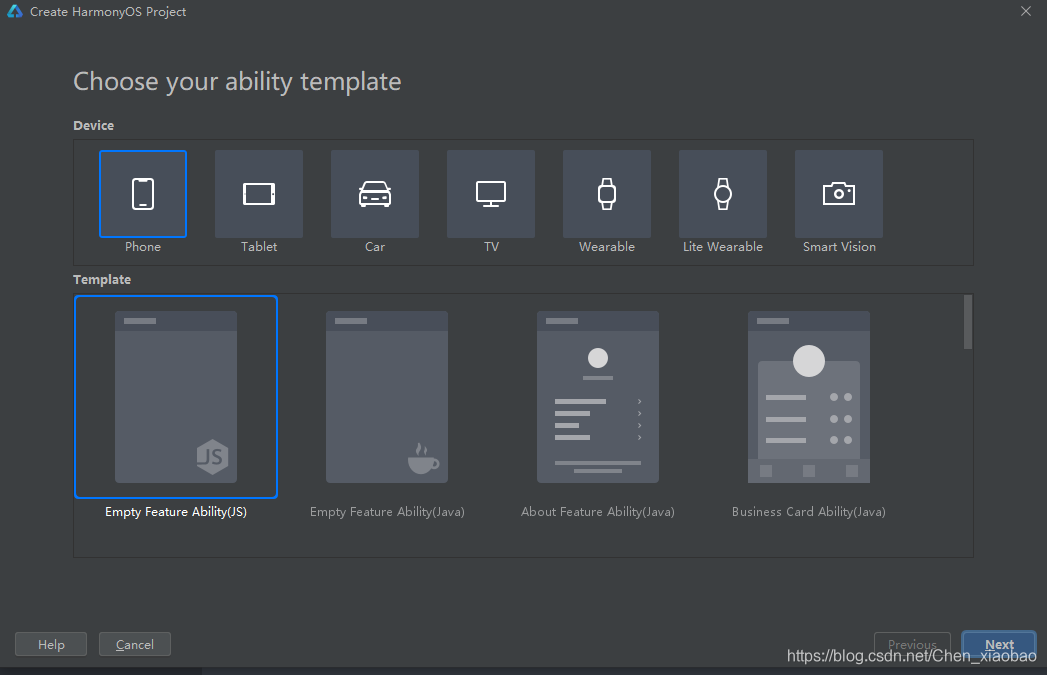
Task: Click the Wearable label text
Action: tap(607, 246)
